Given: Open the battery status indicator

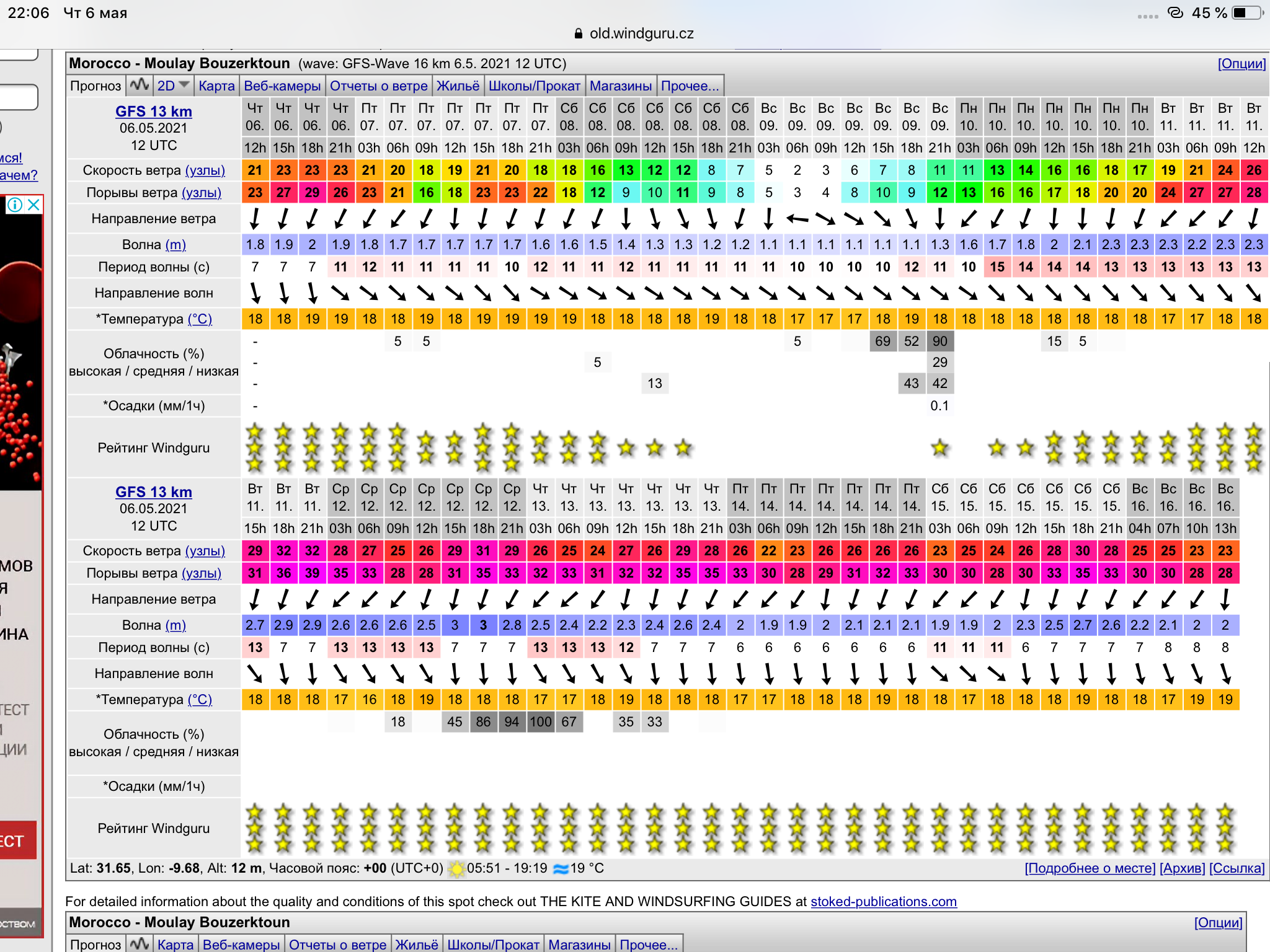Looking at the screenshot, I should tap(1248, 13).
